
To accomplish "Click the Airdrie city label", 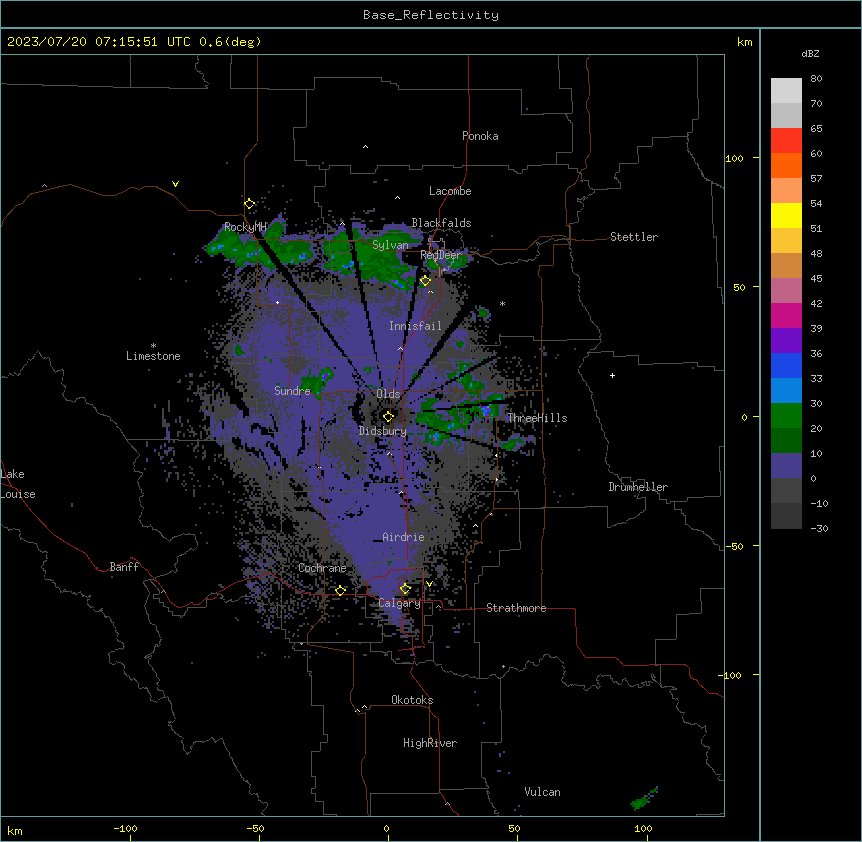I will 403,537.
